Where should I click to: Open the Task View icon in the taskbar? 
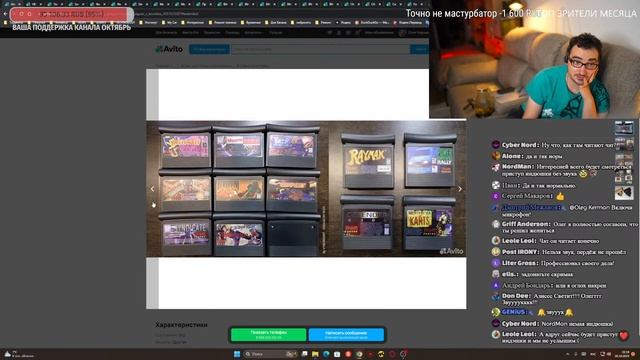click(304, 354)
